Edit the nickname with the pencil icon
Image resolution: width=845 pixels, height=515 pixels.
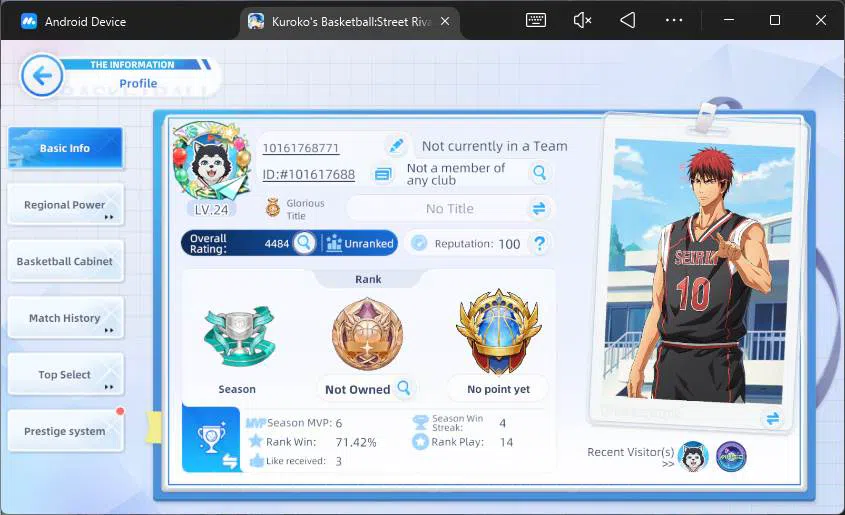(x=396, y=145)
